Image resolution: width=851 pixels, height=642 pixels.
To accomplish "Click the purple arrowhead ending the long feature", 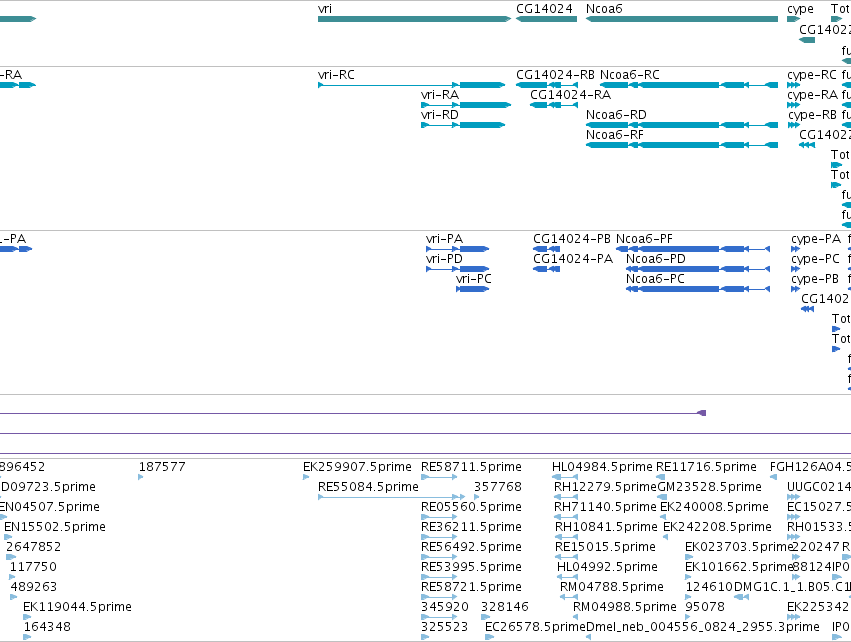I will click(x=702, y=413).
